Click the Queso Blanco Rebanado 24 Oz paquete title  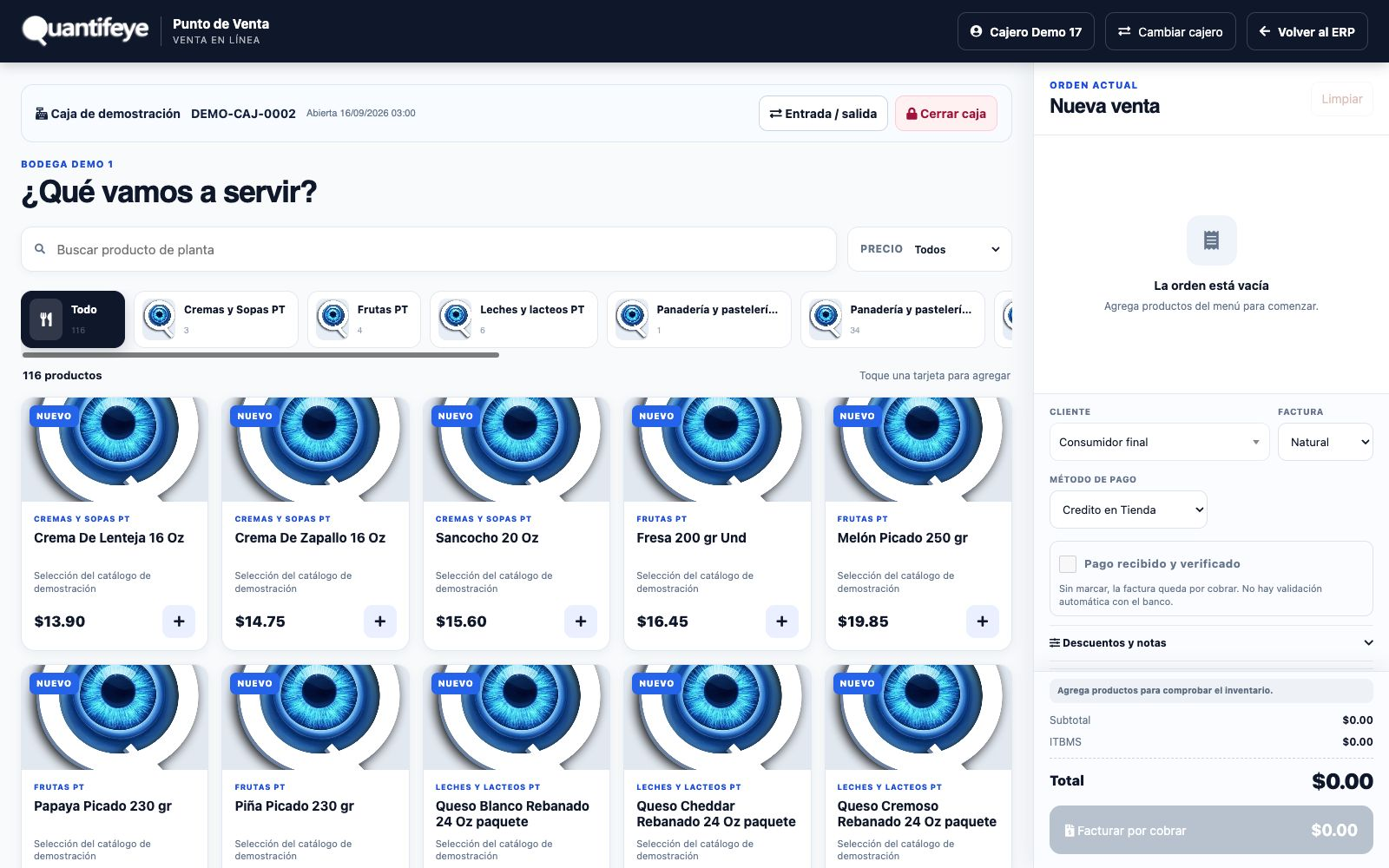click(x=512, y=814)
